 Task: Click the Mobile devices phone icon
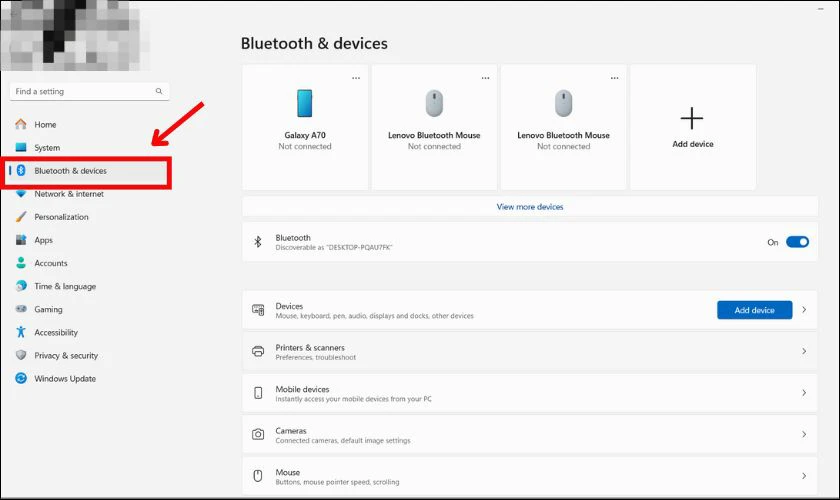point(258,393)
